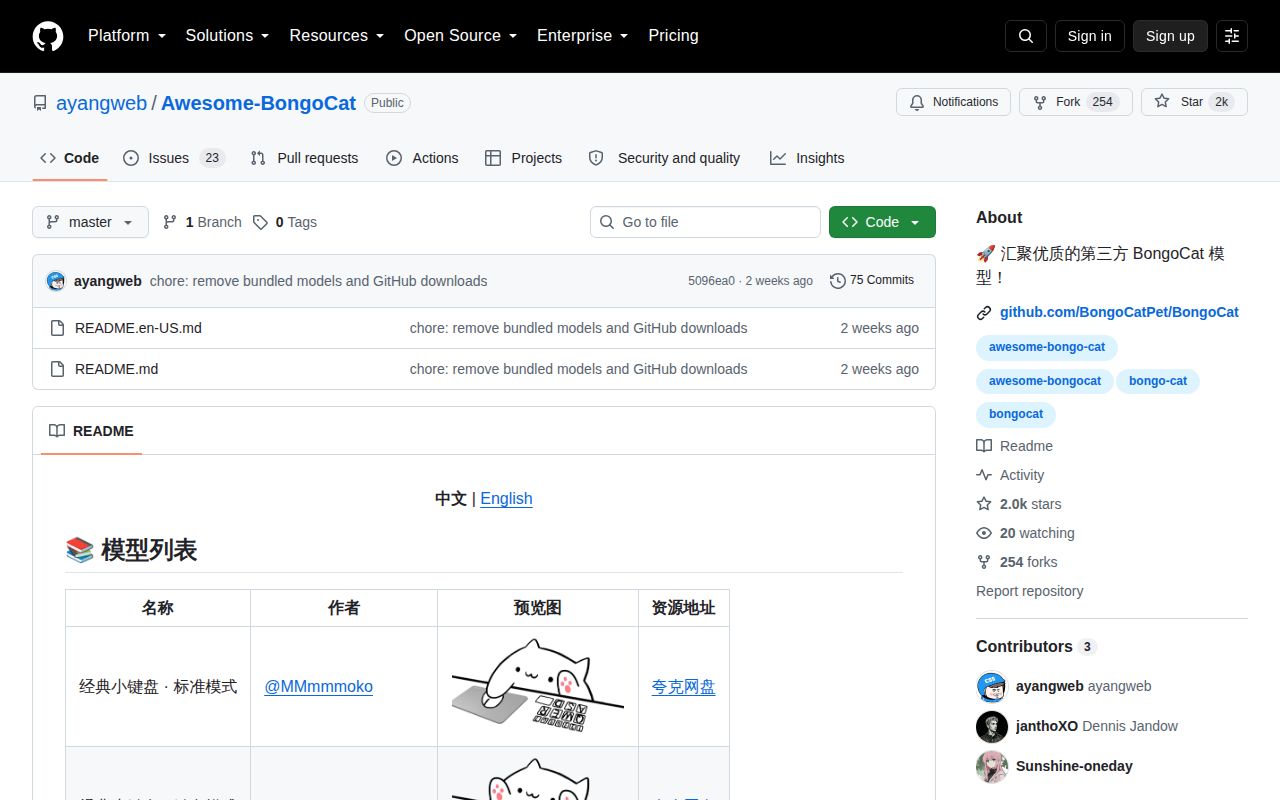Open the Platform dropdown menu
The width and height of the screenshot is (1280, 800).
click(x=126, y=36)
